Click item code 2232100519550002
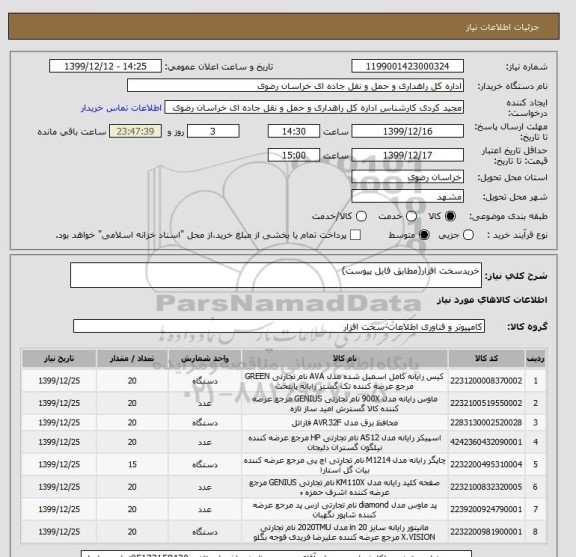 [x=486, y=403]
